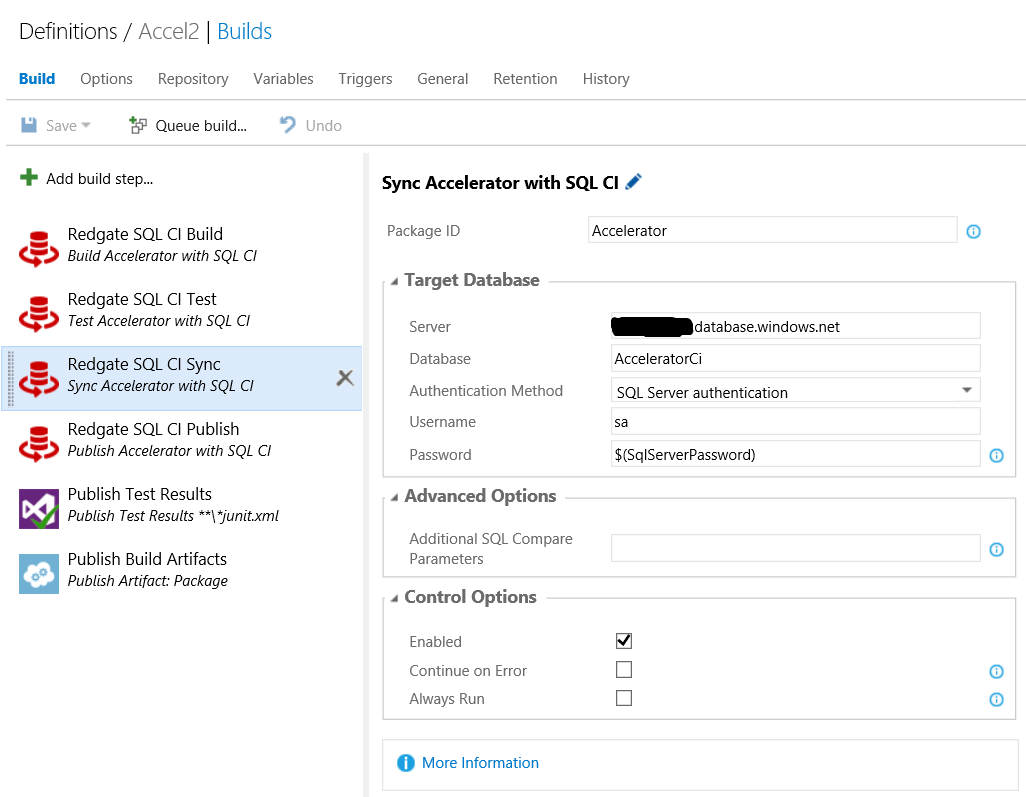Image resolution: width=1026 pixels, height=797 pixels.
Task: Uncheck the Enabled checkbox
Action: click(624, 641)
